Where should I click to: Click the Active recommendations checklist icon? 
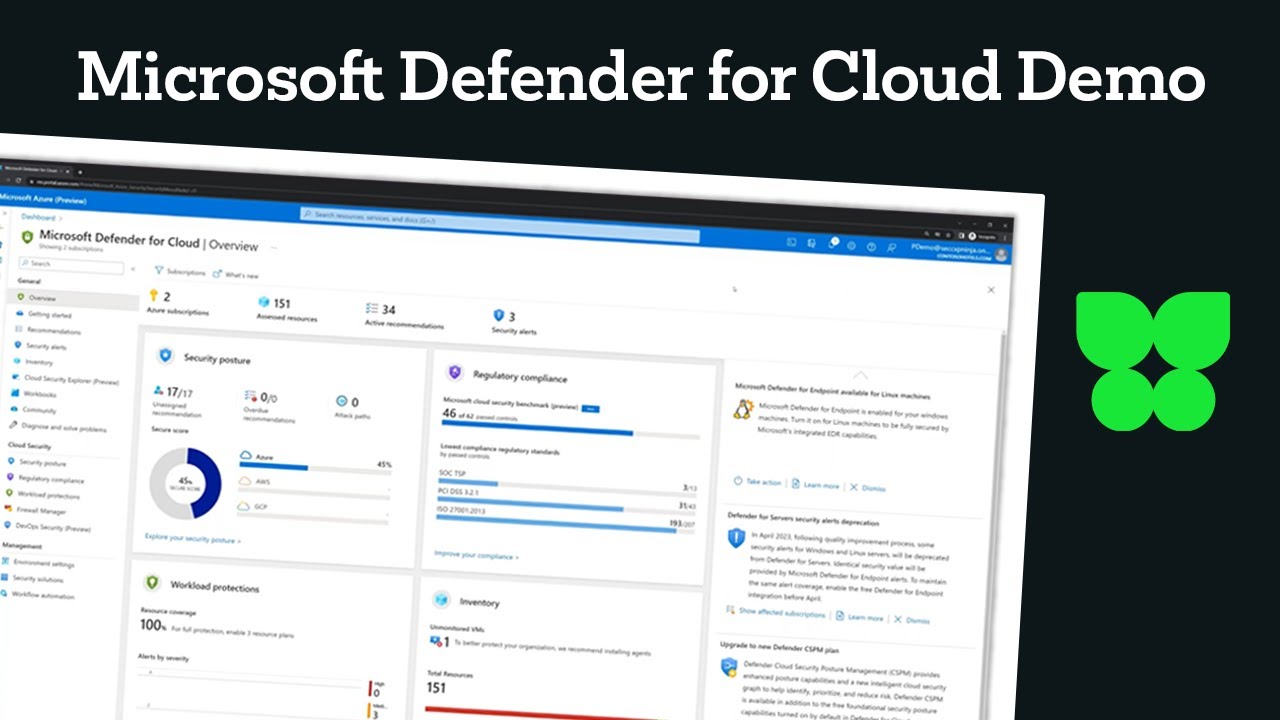[x=373, y=308]
